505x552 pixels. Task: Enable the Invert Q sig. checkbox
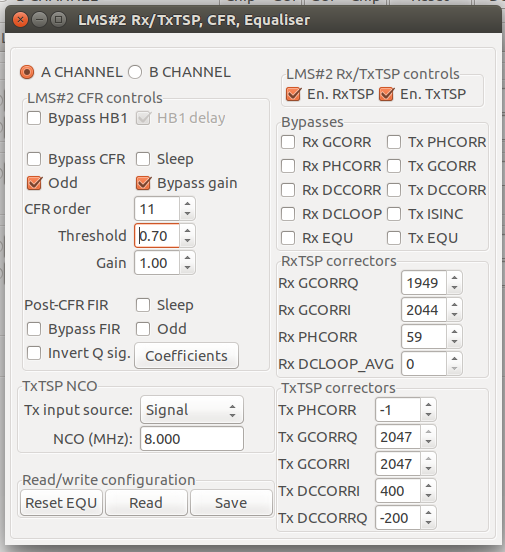click(x=34, y=353)
